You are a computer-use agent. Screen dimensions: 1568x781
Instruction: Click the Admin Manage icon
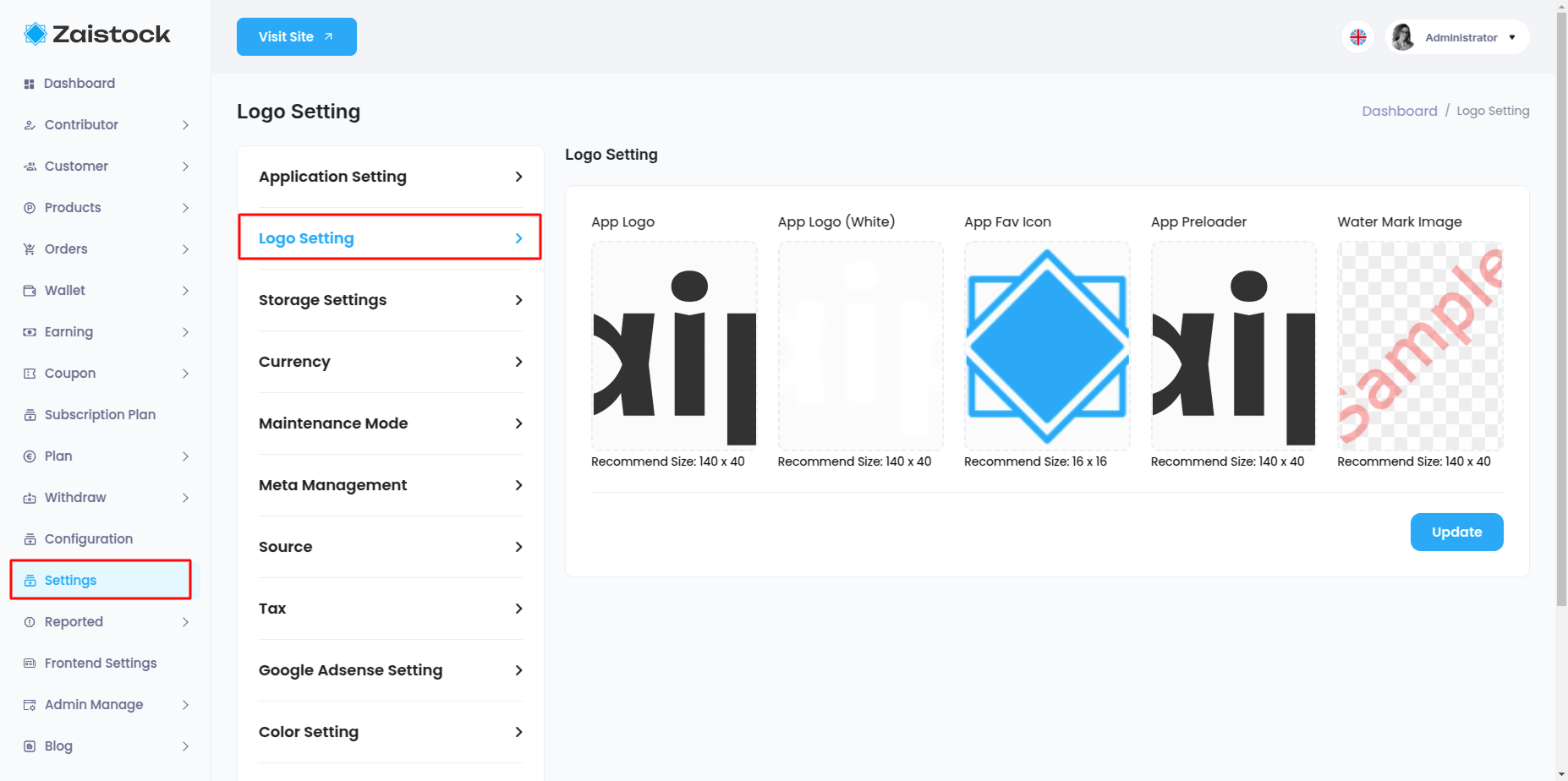click(x=30, y=705)
